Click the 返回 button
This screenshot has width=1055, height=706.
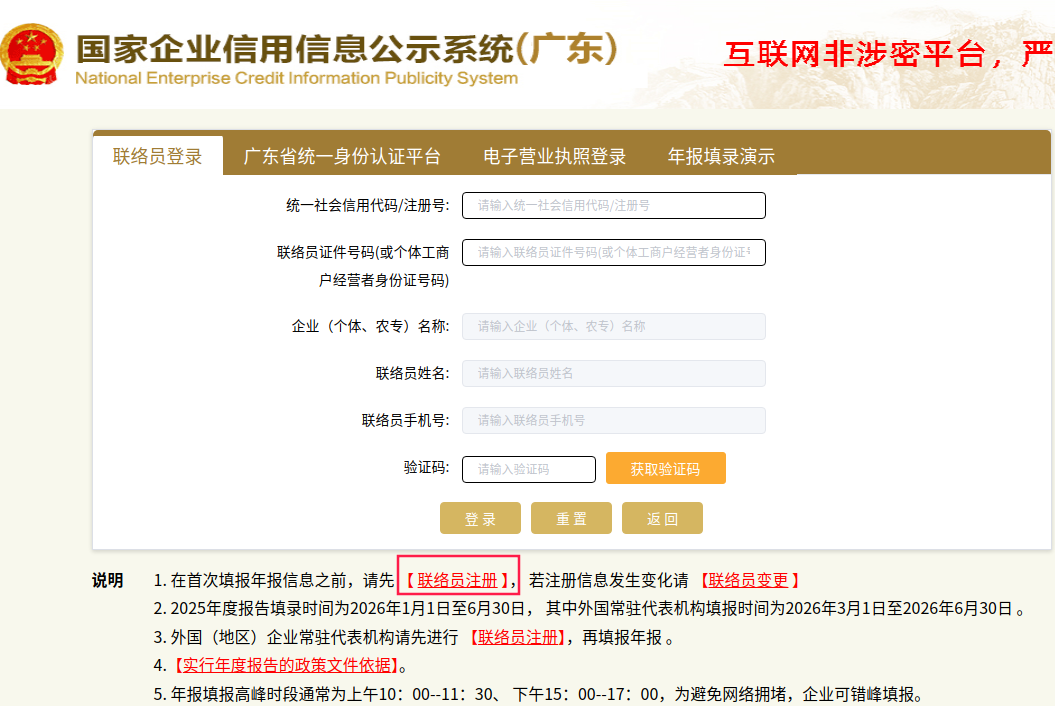tap(662, 518)
